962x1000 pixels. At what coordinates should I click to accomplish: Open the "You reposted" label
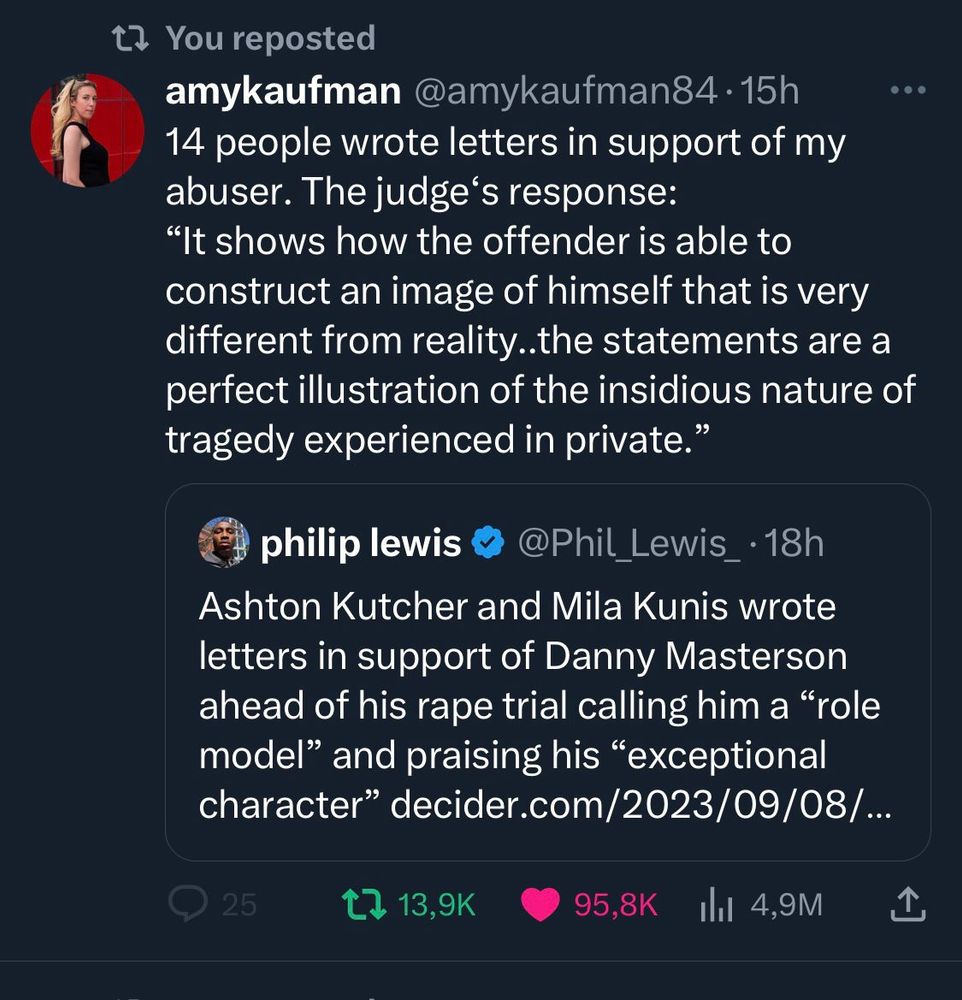point(270,39)
